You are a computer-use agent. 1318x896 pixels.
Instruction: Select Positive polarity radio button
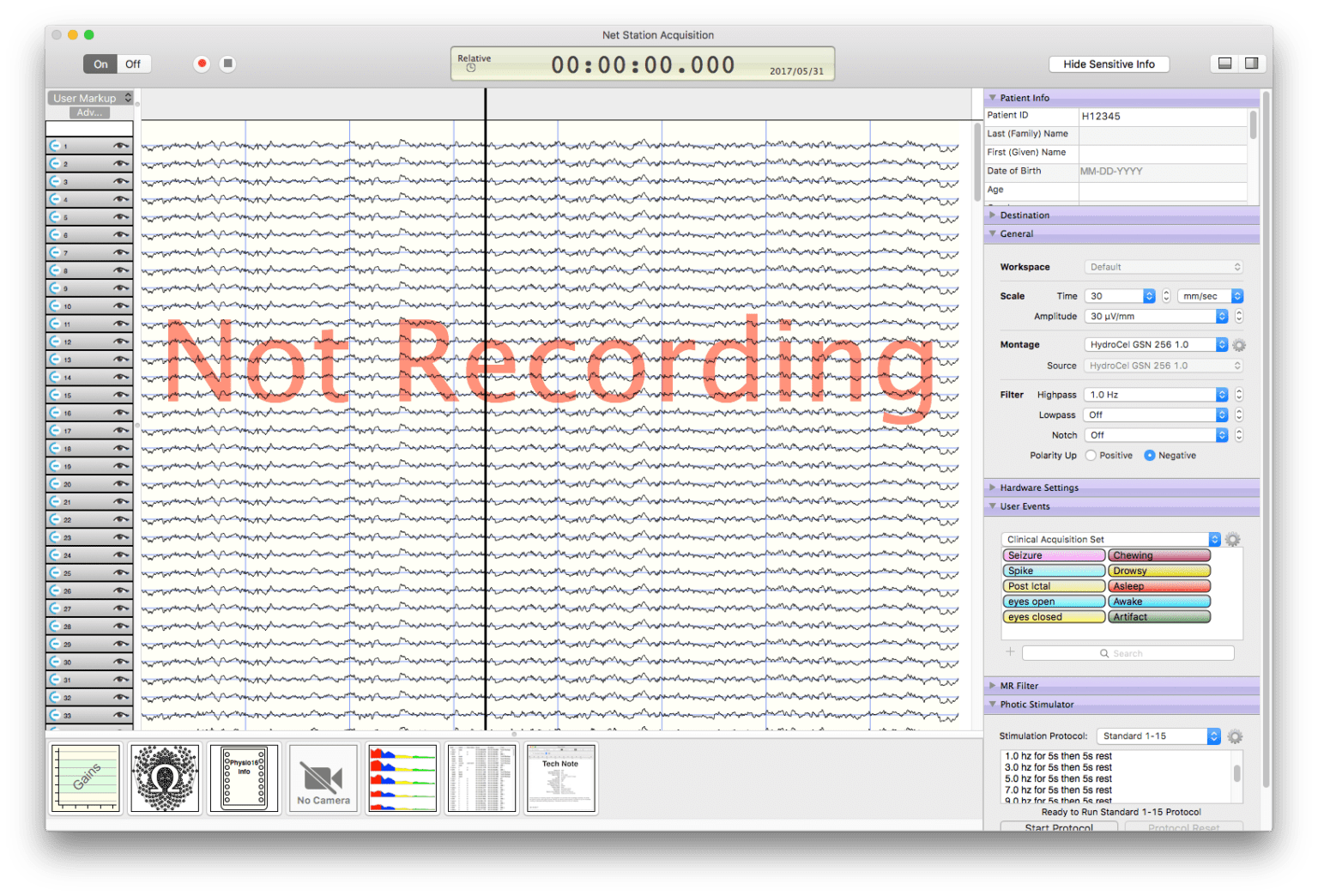click(1091, 456)
